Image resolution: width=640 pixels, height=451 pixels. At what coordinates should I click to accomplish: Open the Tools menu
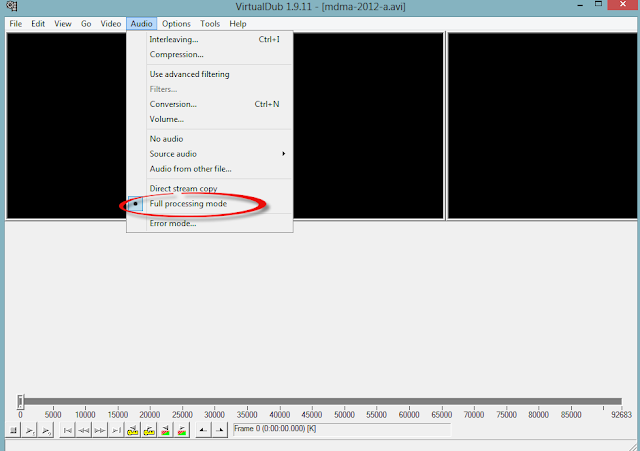click(x=210, y=24)
